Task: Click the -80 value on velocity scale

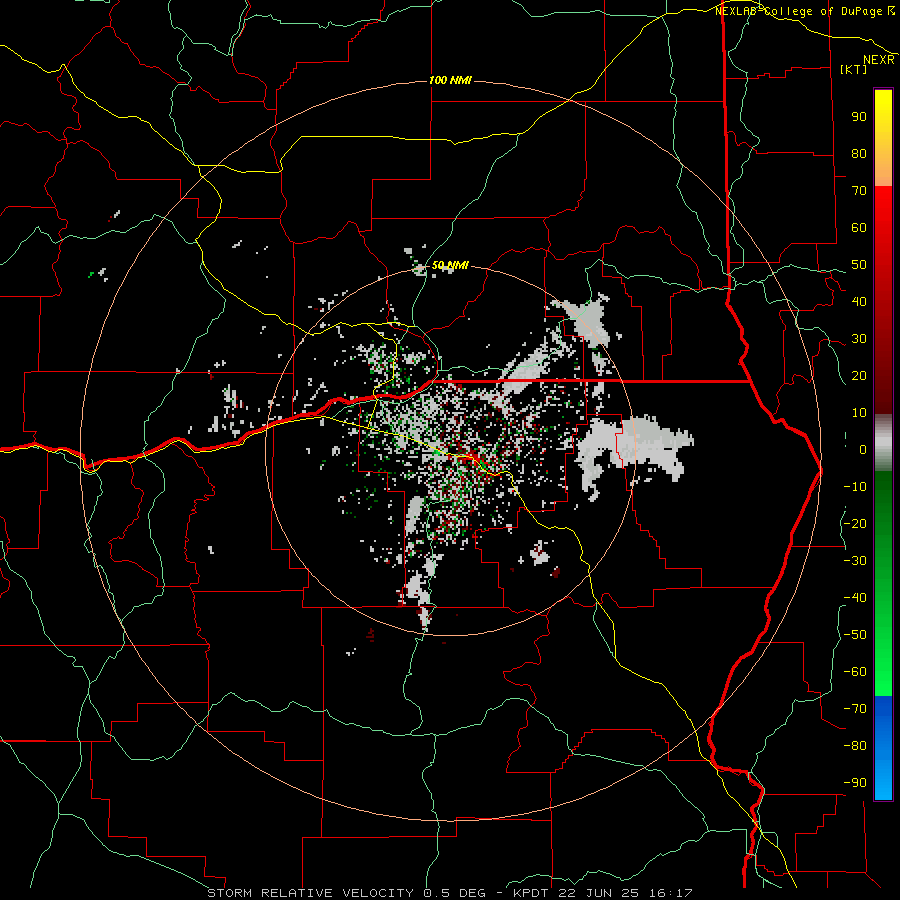Action: pos(855,746)
